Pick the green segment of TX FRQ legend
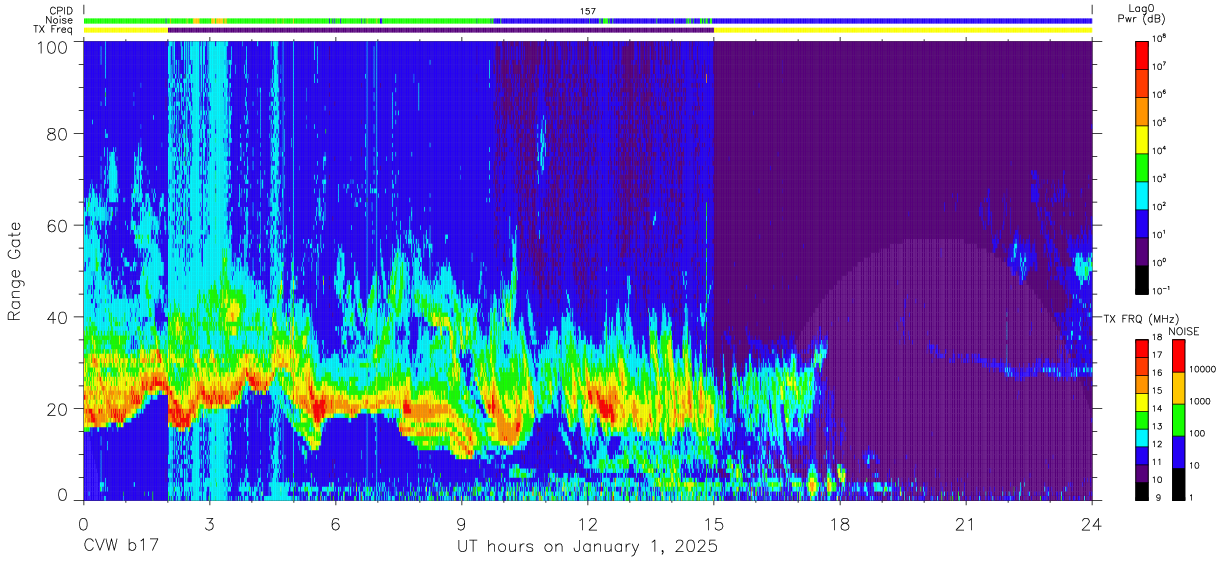The width and height of the screenshot is (1228, 567). 1142,418
